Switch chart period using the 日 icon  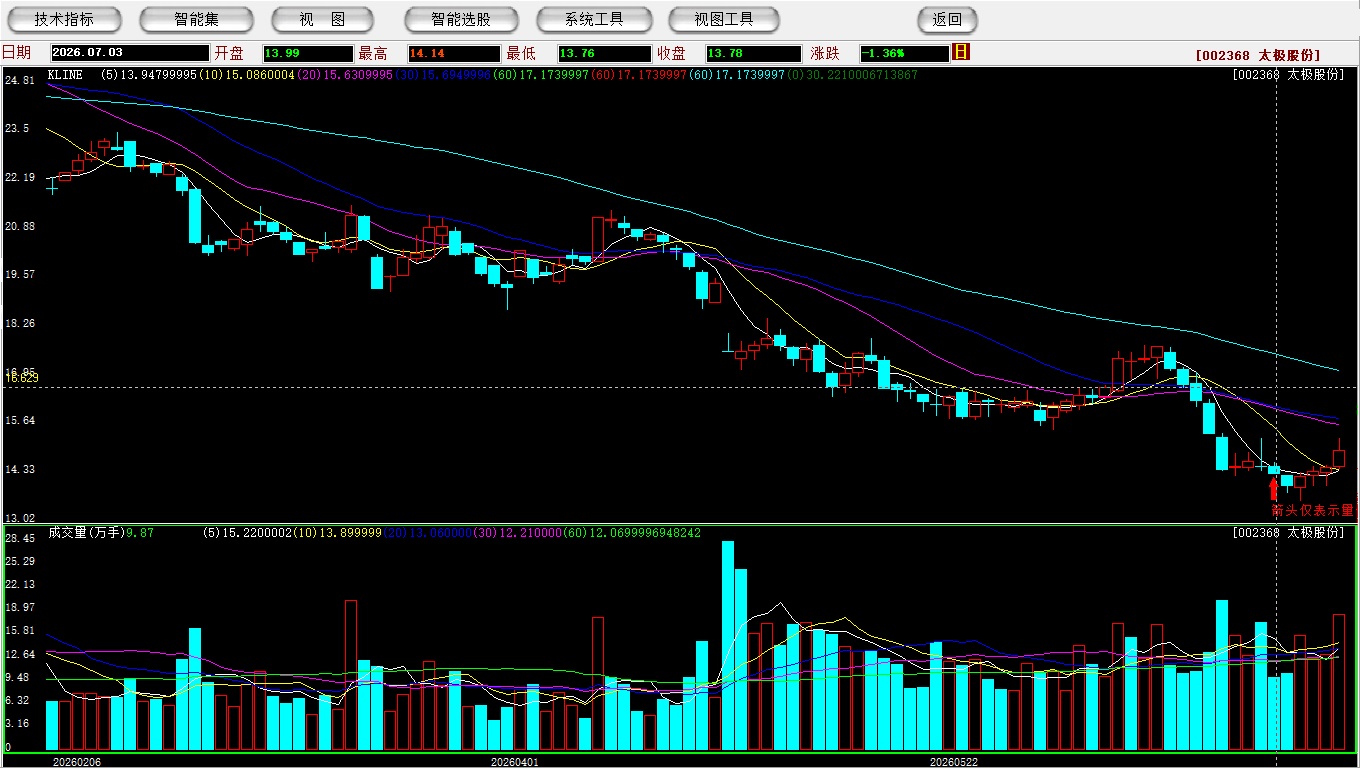click(961, 52)
